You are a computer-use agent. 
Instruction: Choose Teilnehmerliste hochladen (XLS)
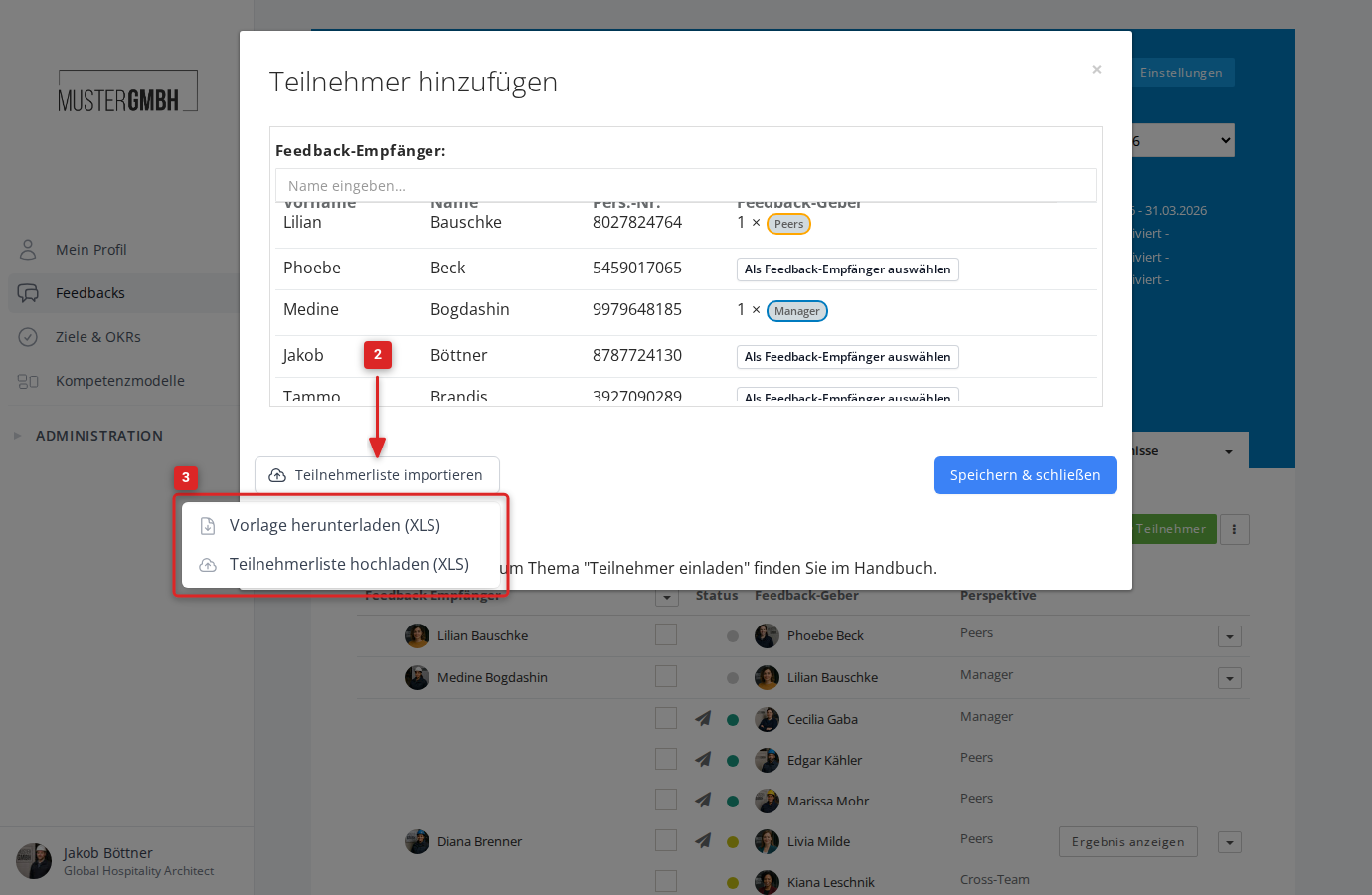coord(349,564)
